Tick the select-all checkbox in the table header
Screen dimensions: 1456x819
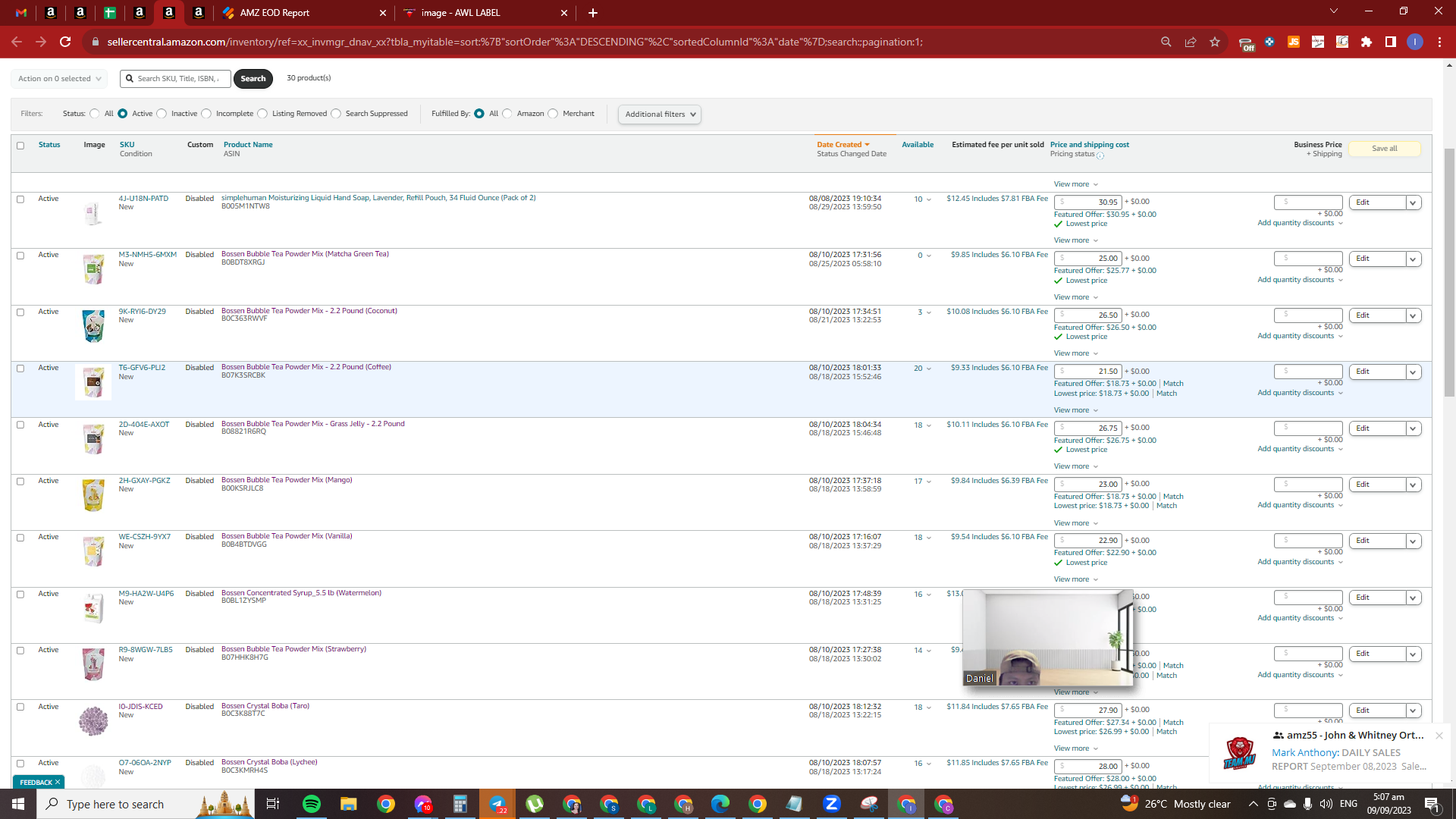tap(20, 146)
